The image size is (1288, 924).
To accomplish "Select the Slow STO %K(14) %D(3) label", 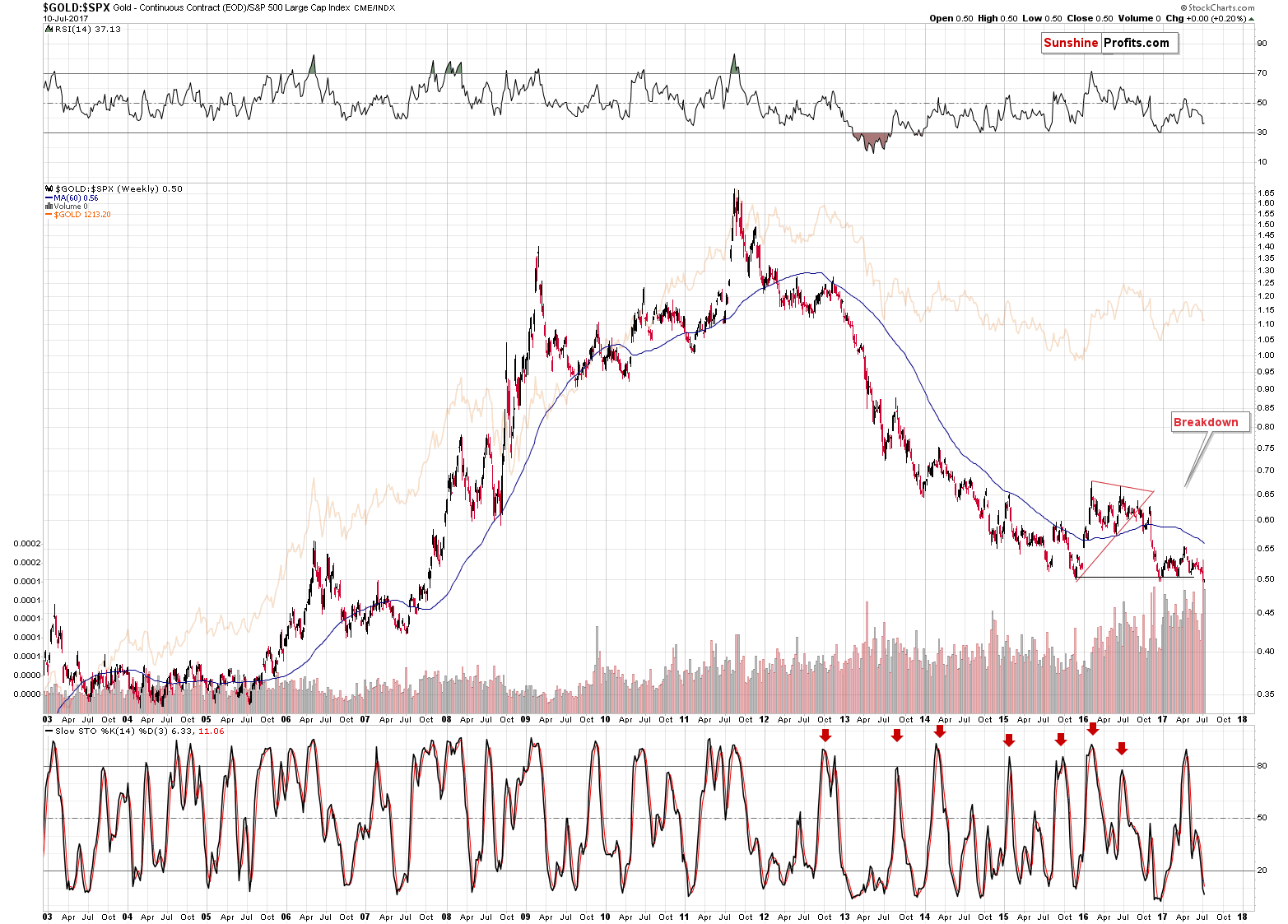I will [x=114, y=731].
